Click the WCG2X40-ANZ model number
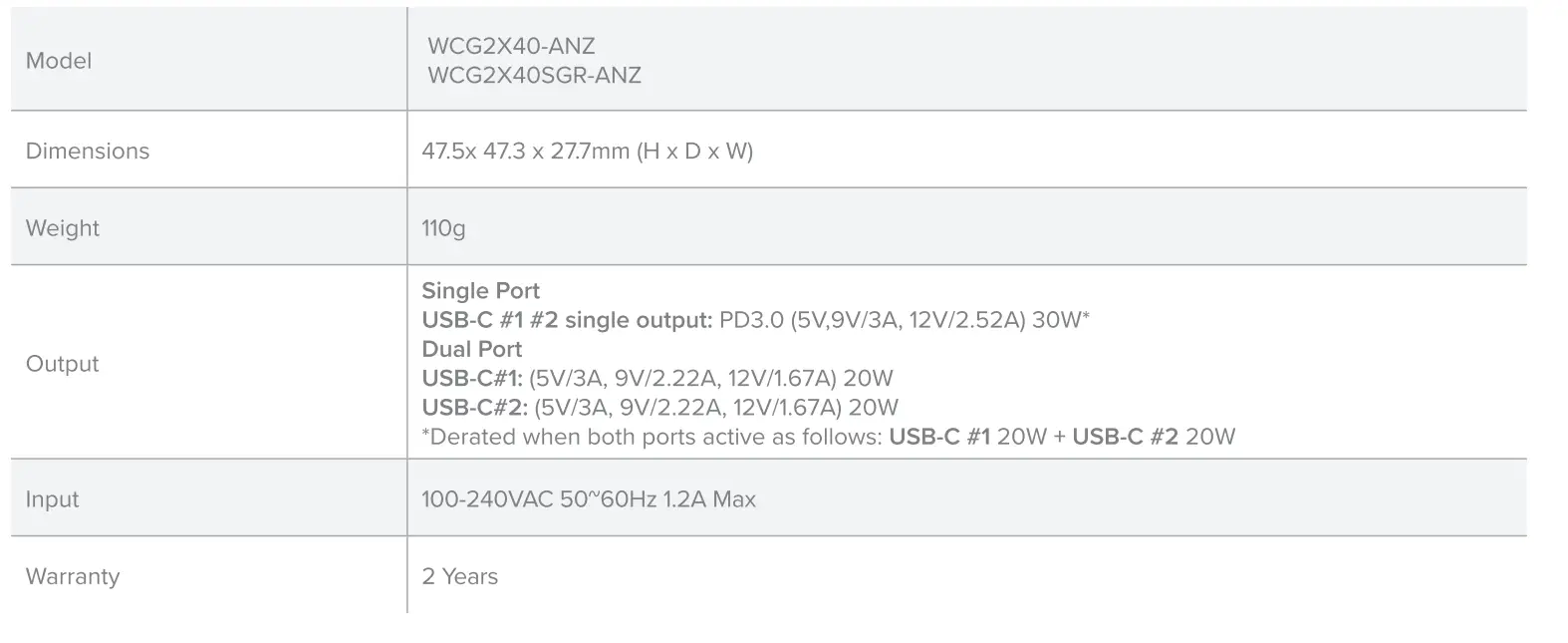This screenshot has height=643, width=1568. click(x=511, y=46)
